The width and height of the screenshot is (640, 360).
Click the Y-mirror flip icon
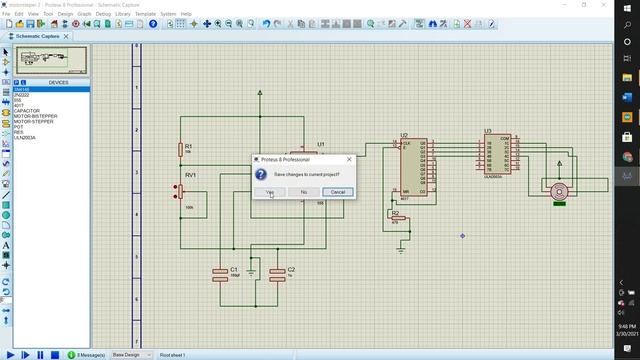point(6,321)
